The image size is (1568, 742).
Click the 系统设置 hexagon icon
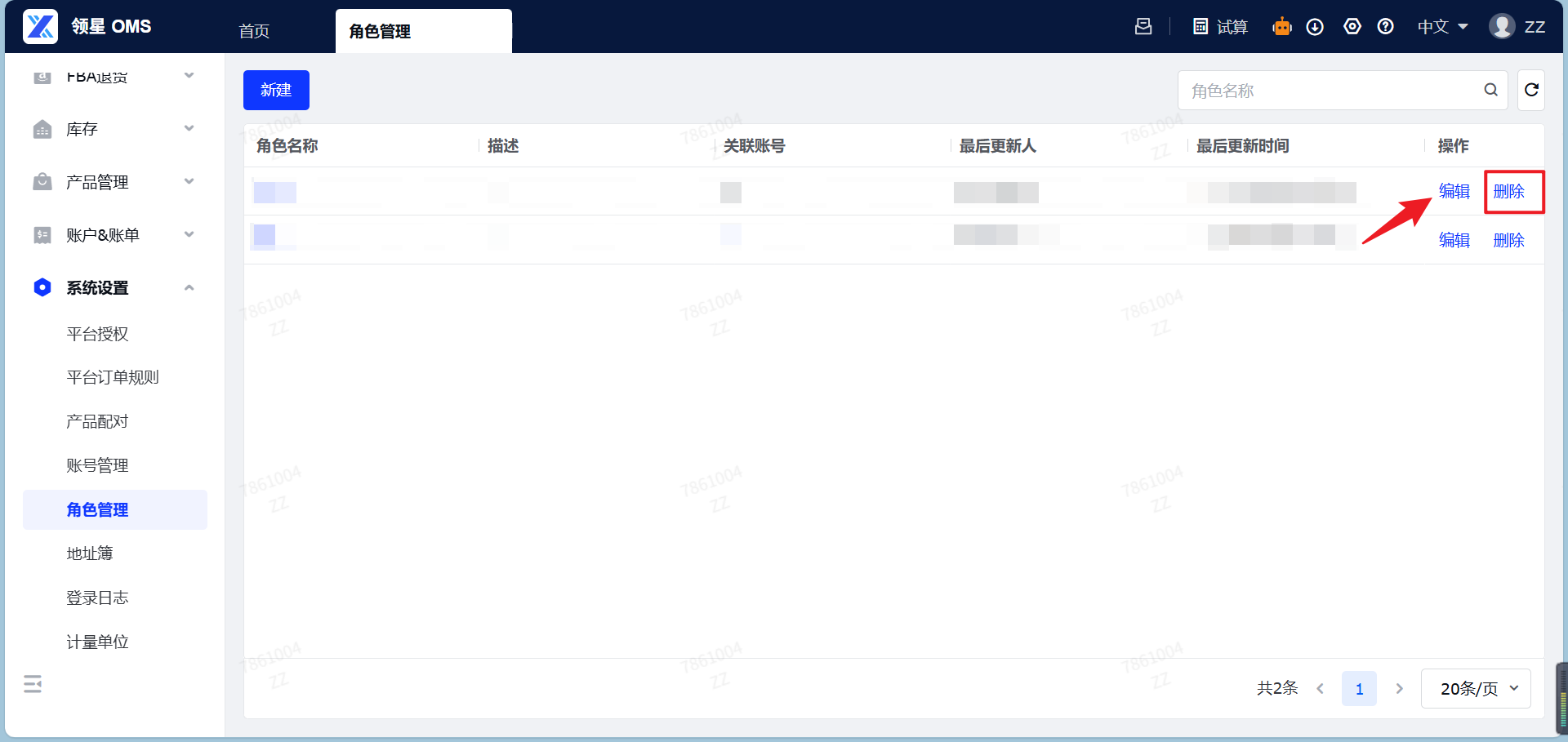point(42,287)
